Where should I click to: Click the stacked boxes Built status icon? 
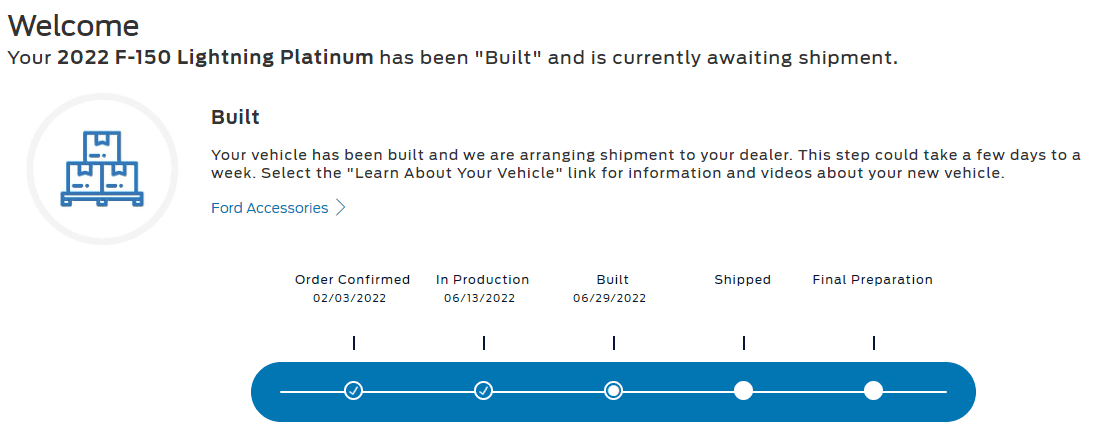coord(102,169)
